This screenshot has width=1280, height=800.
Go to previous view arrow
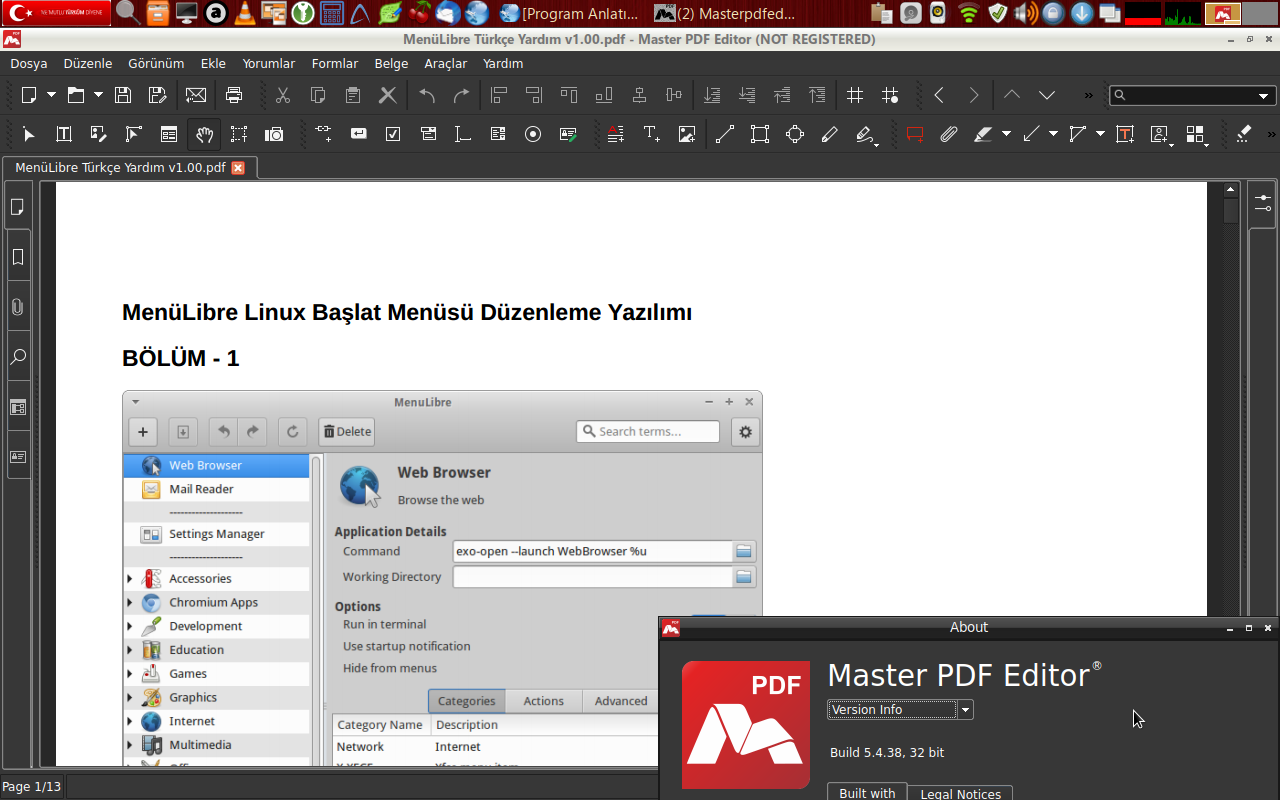[939, 95]
